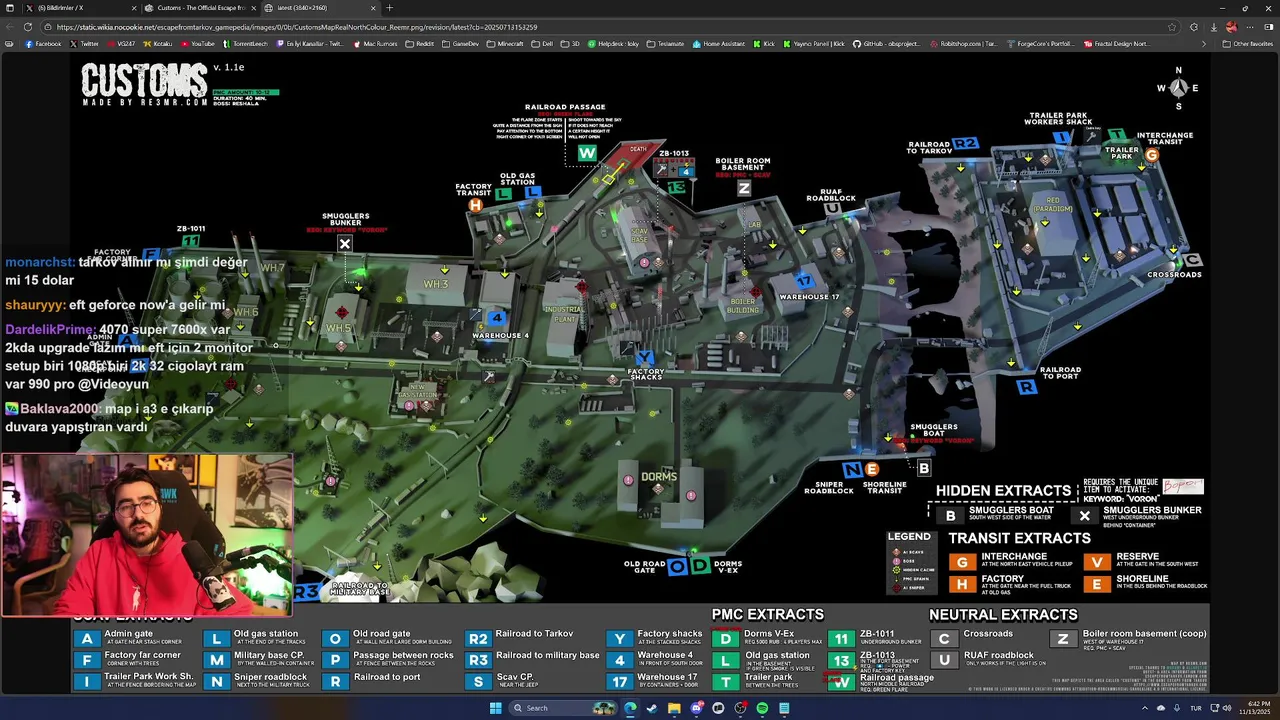Expand the Other favorites folder
Image resolution: width=1280 pixels, height=720 pixels.
[1247, 44]
